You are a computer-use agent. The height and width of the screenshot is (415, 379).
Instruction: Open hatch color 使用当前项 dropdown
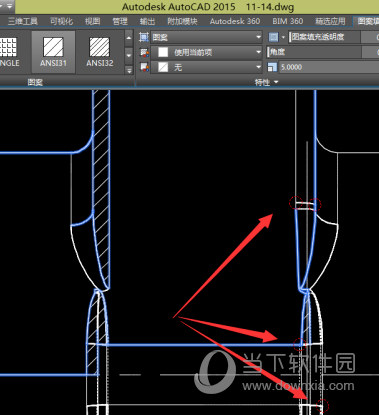tap(207, 52)
